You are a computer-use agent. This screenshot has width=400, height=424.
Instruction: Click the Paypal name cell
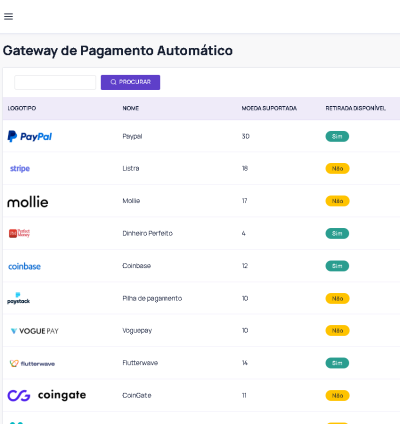[x=132, y=136]
